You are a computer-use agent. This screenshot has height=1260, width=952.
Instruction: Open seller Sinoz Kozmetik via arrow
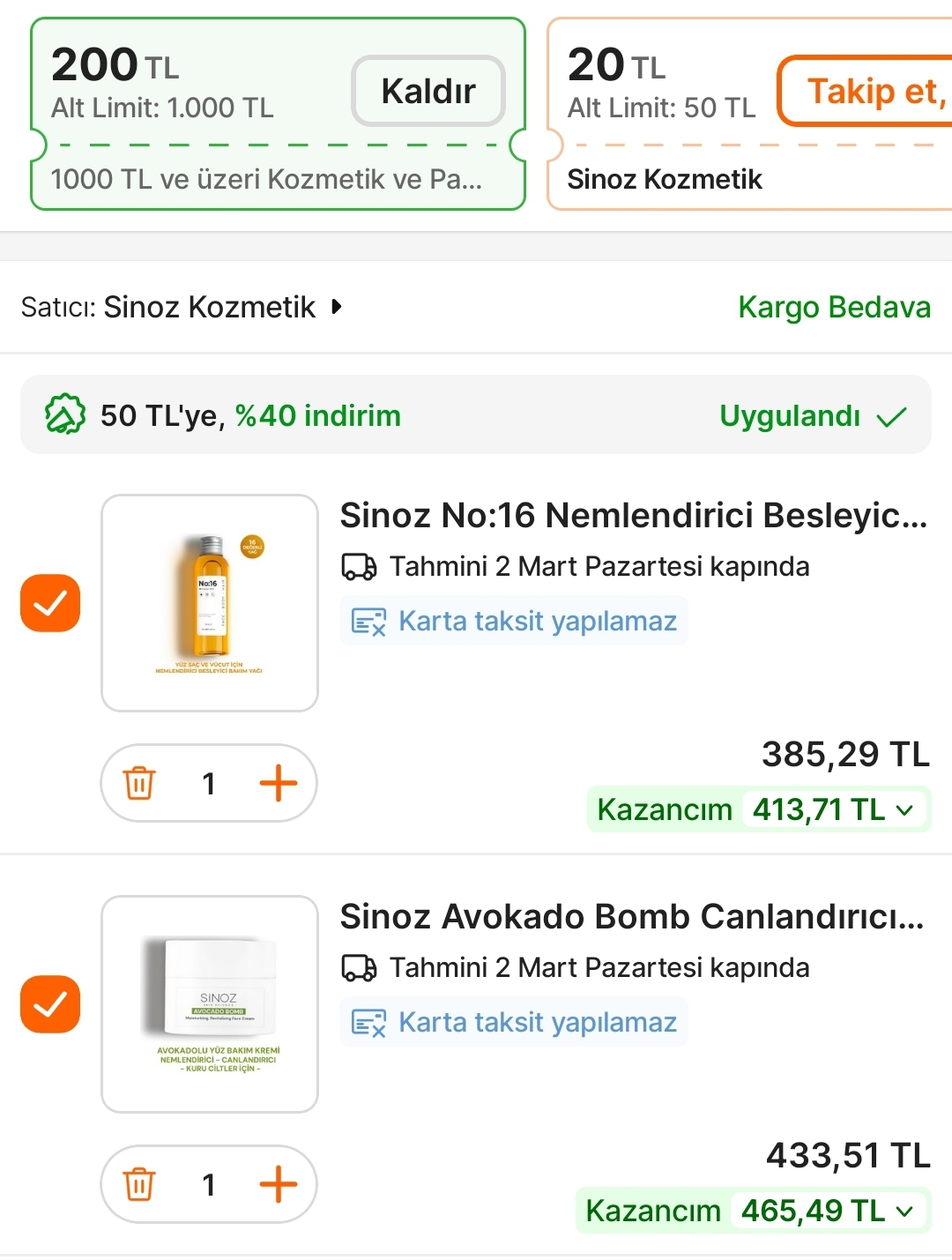click(336, 307)
